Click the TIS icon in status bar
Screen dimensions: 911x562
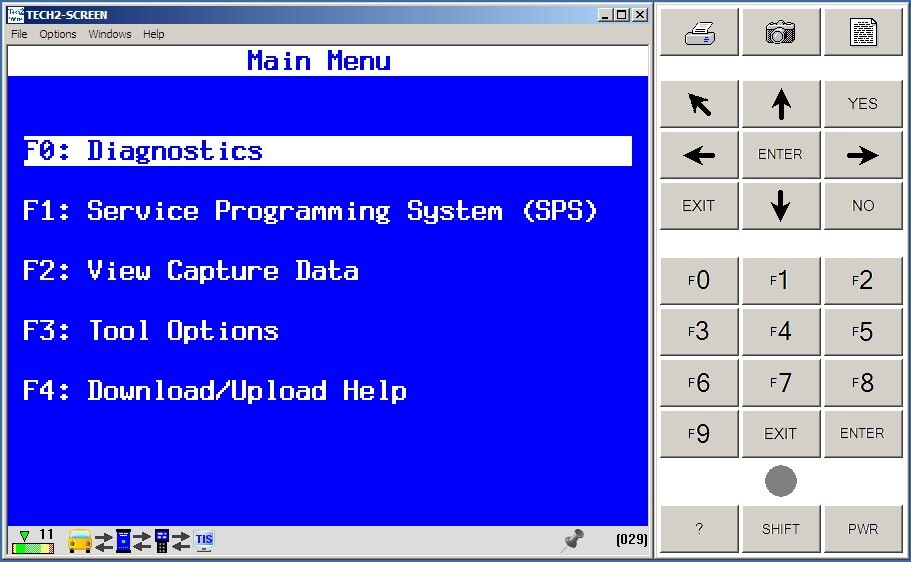(204, 540)
